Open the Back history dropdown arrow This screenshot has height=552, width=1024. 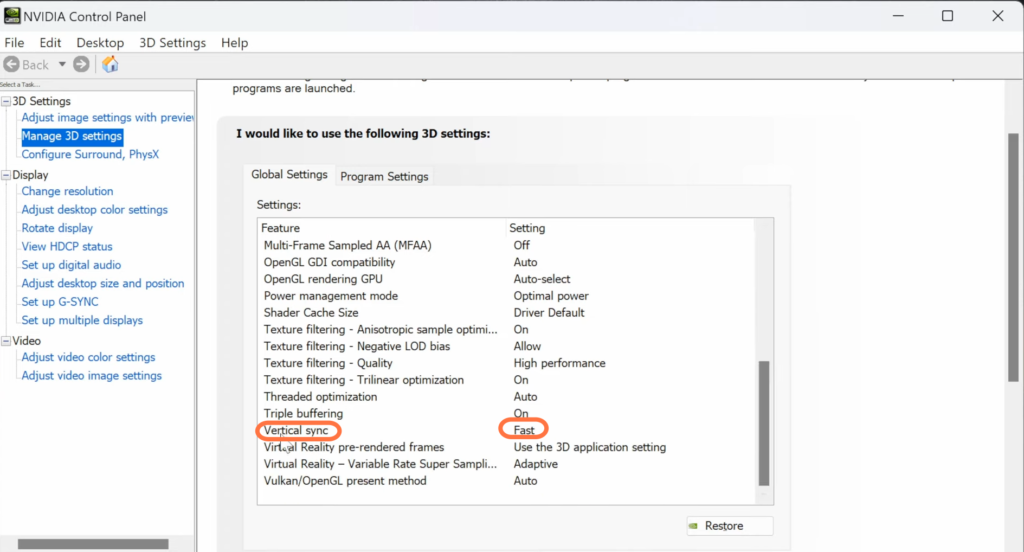62,64
